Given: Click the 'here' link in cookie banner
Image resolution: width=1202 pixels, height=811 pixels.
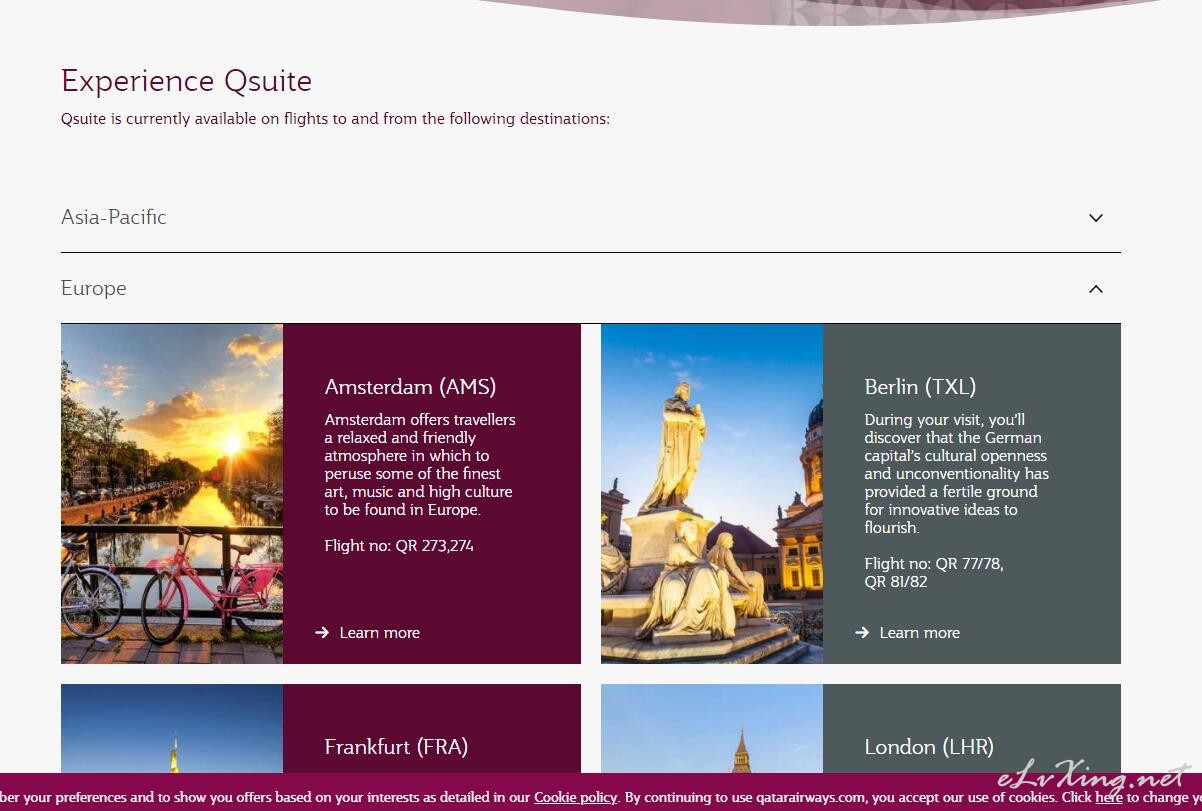Looking at the screenshot, I should tap(1109, 797).
